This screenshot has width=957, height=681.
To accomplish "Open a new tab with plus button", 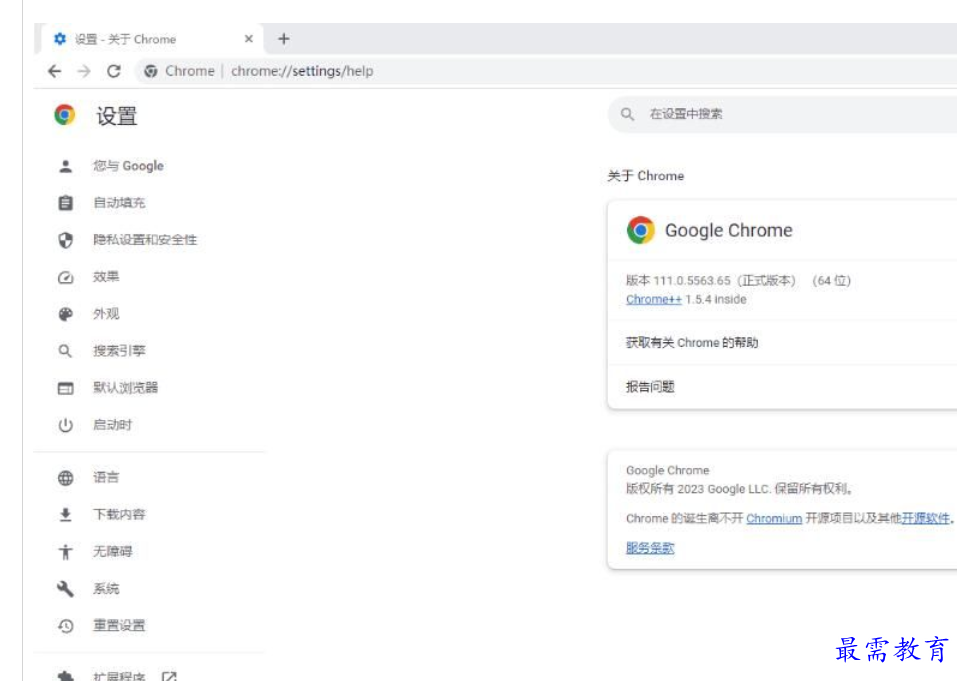I will click(284, 39).
